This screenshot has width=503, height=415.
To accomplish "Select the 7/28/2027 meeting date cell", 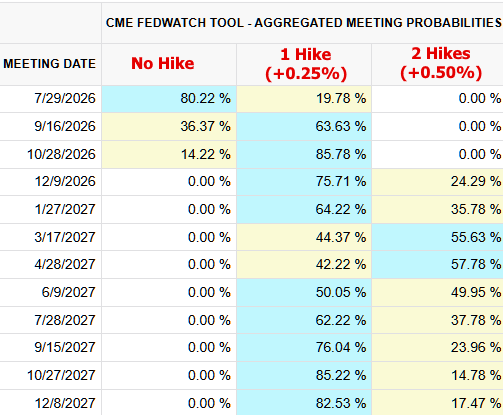I will pos(50,320).
